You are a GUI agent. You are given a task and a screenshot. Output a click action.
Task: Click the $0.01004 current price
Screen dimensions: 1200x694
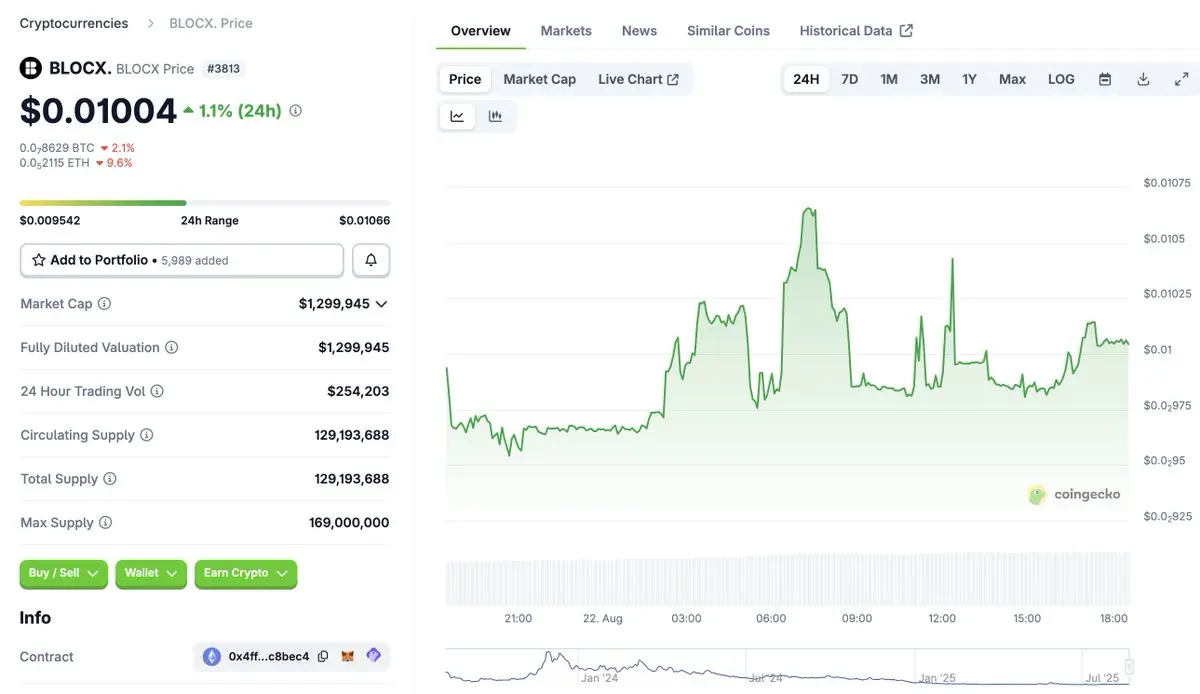98,111
